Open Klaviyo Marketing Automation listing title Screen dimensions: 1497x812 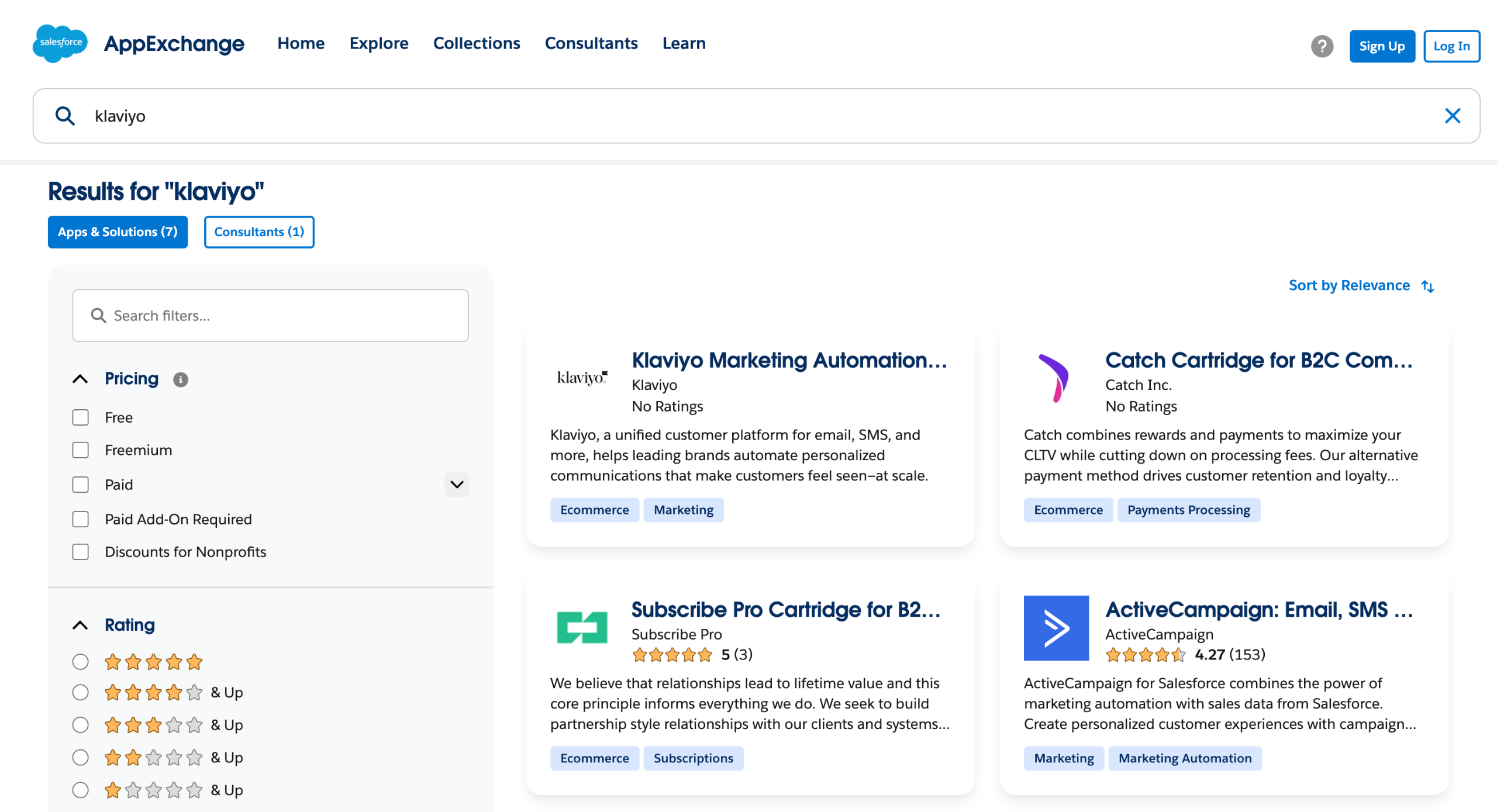click(789, 360)
